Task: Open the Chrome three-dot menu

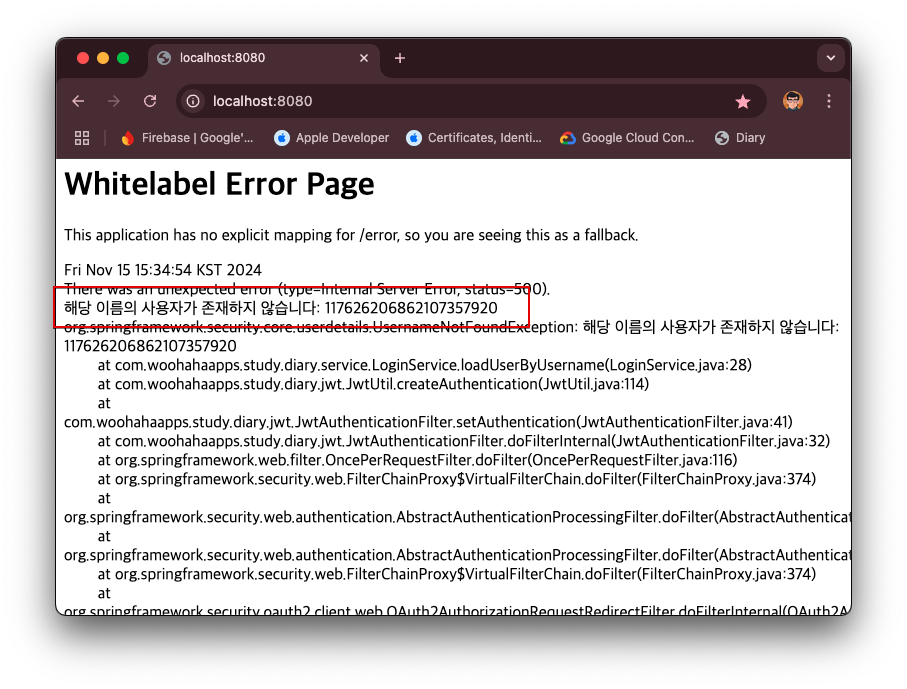Action: click(x=829, y=101)
